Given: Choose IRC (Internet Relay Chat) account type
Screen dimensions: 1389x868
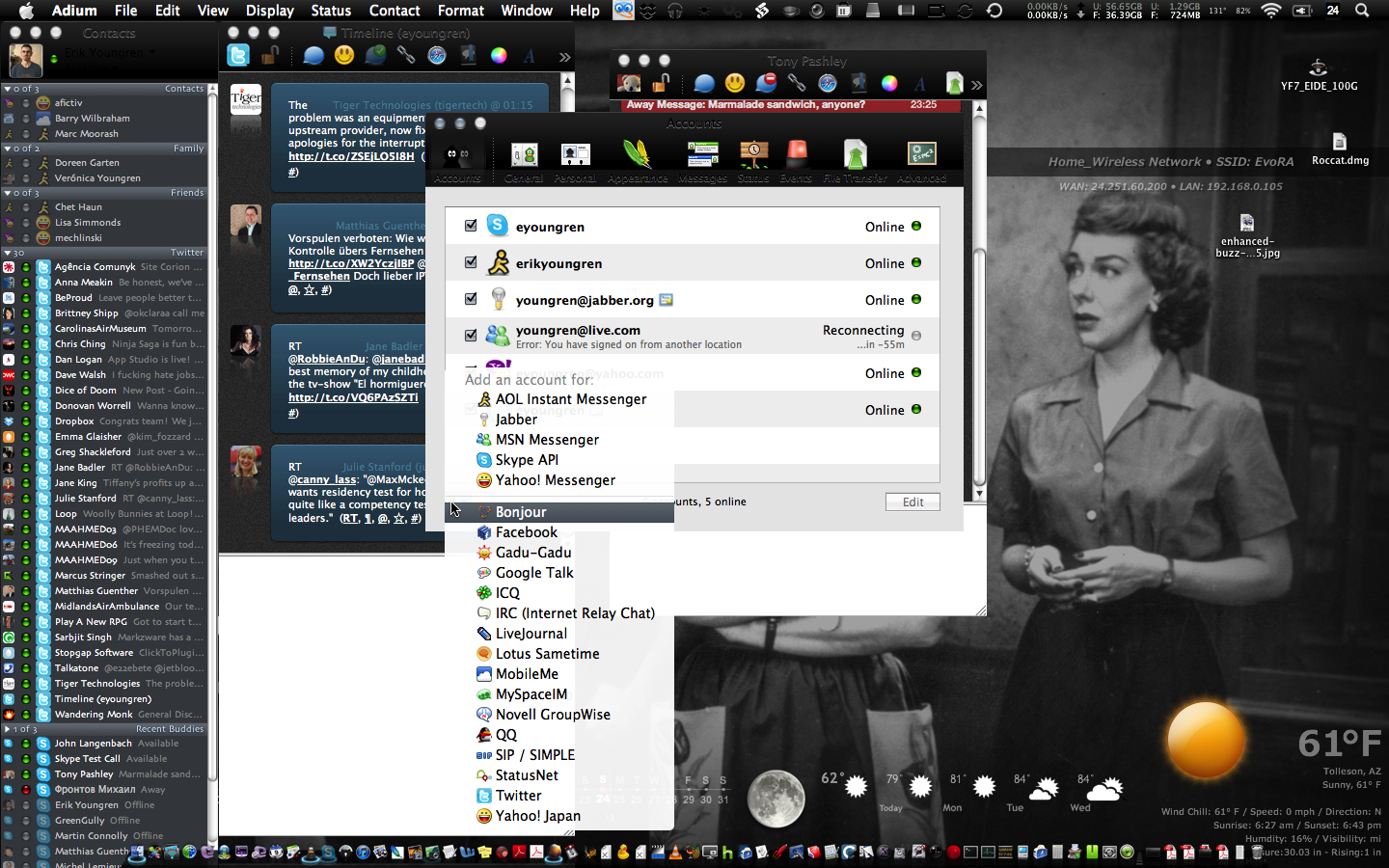Looking at the screenshot, I should pos(559,613).
